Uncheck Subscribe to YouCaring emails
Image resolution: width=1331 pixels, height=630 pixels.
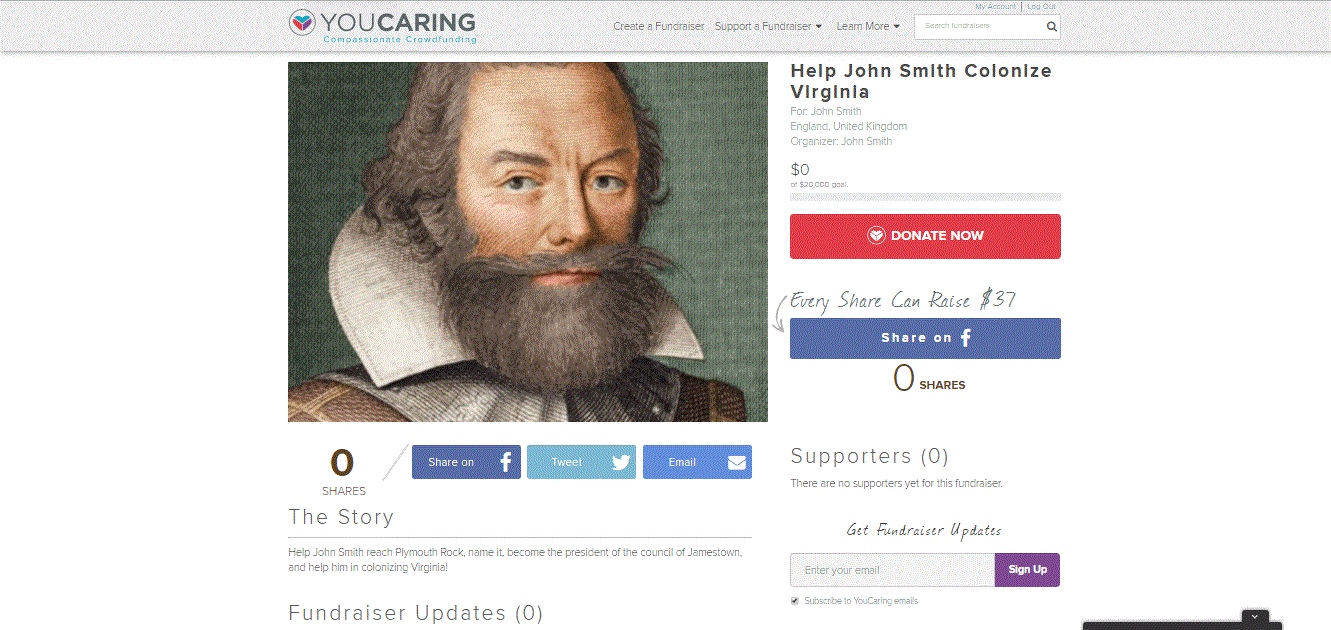click(795, 601)
